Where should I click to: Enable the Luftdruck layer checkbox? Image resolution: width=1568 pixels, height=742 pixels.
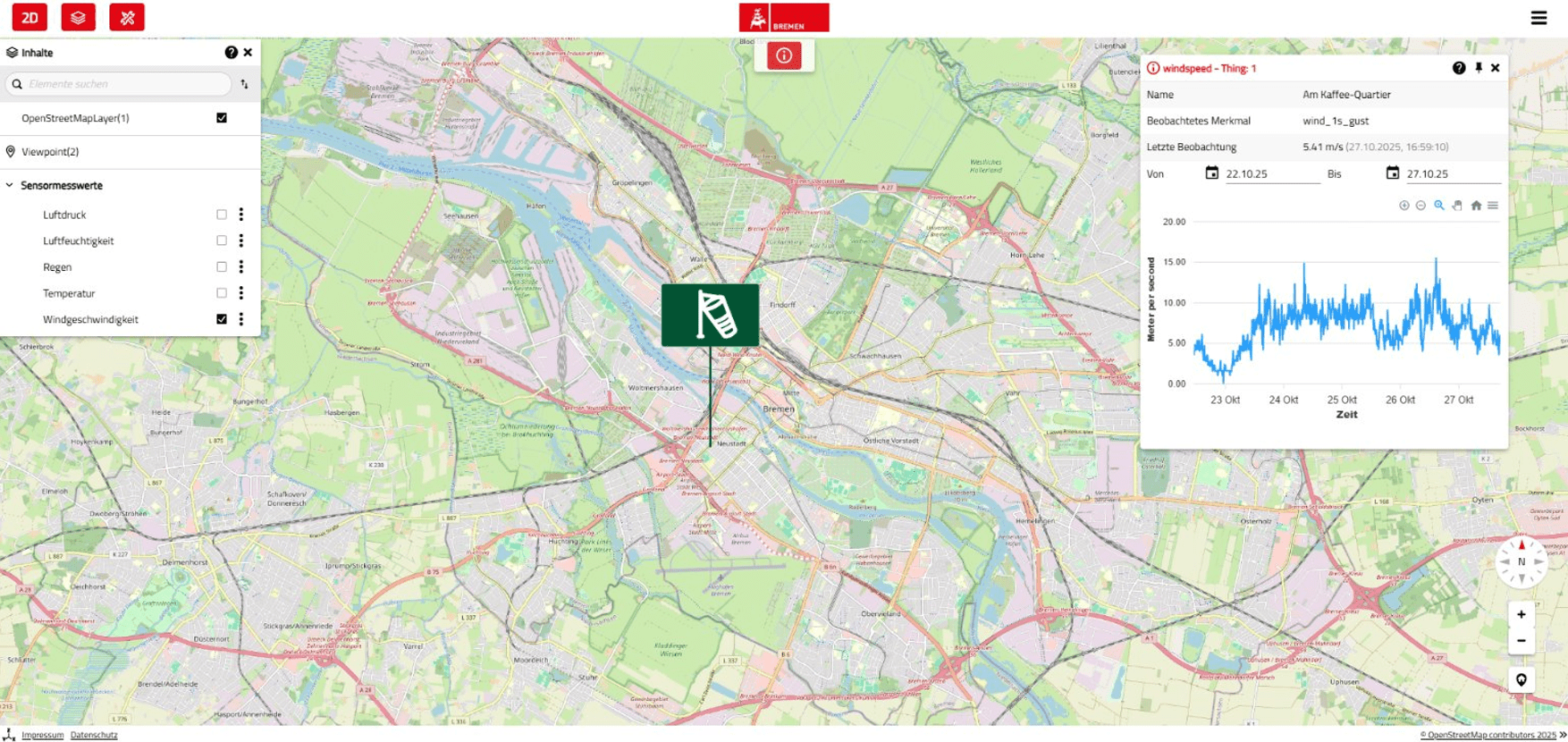[222, 215]
